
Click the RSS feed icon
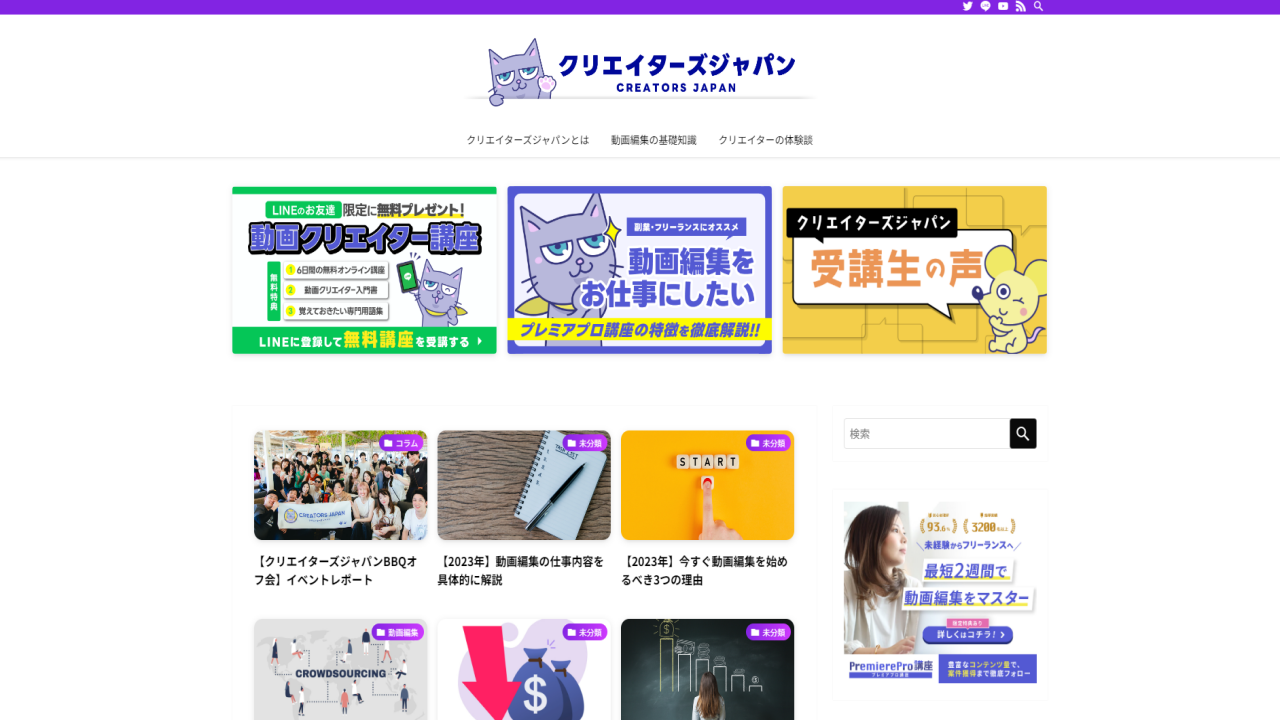[1021, 6]
